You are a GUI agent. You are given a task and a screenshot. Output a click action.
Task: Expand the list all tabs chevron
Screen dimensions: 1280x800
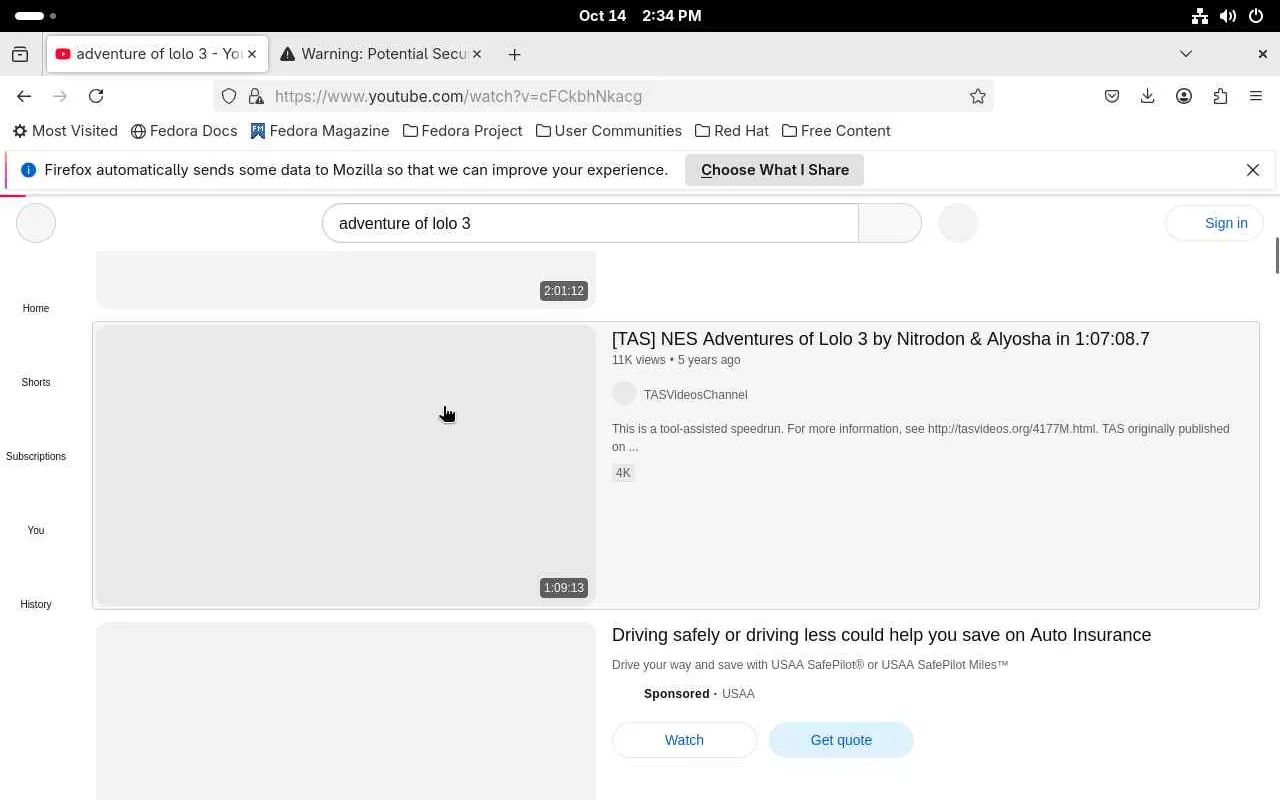pos(1186,54)
